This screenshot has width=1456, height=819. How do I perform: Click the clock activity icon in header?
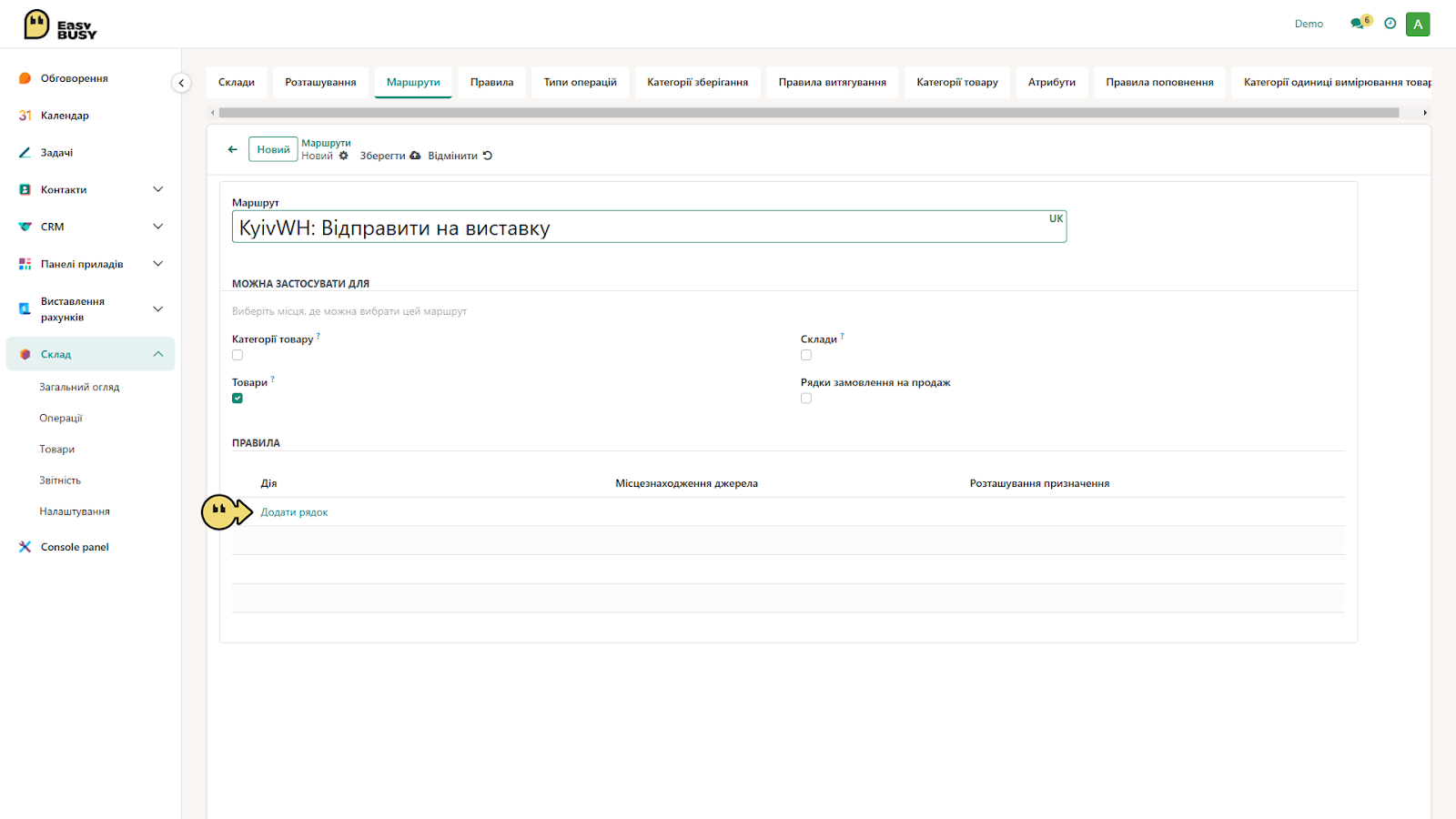point(1390,24)
